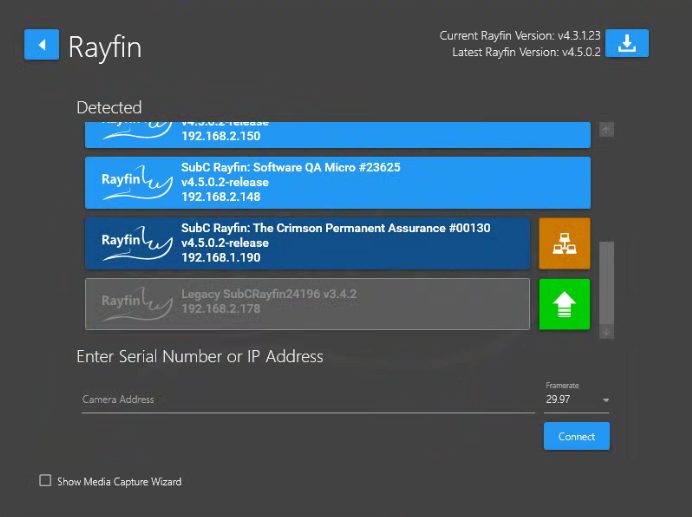This screenshot has height=517, width=692.
Task: Select The Crimson Permanent Assurance #00130 camera
Action: 308,243
